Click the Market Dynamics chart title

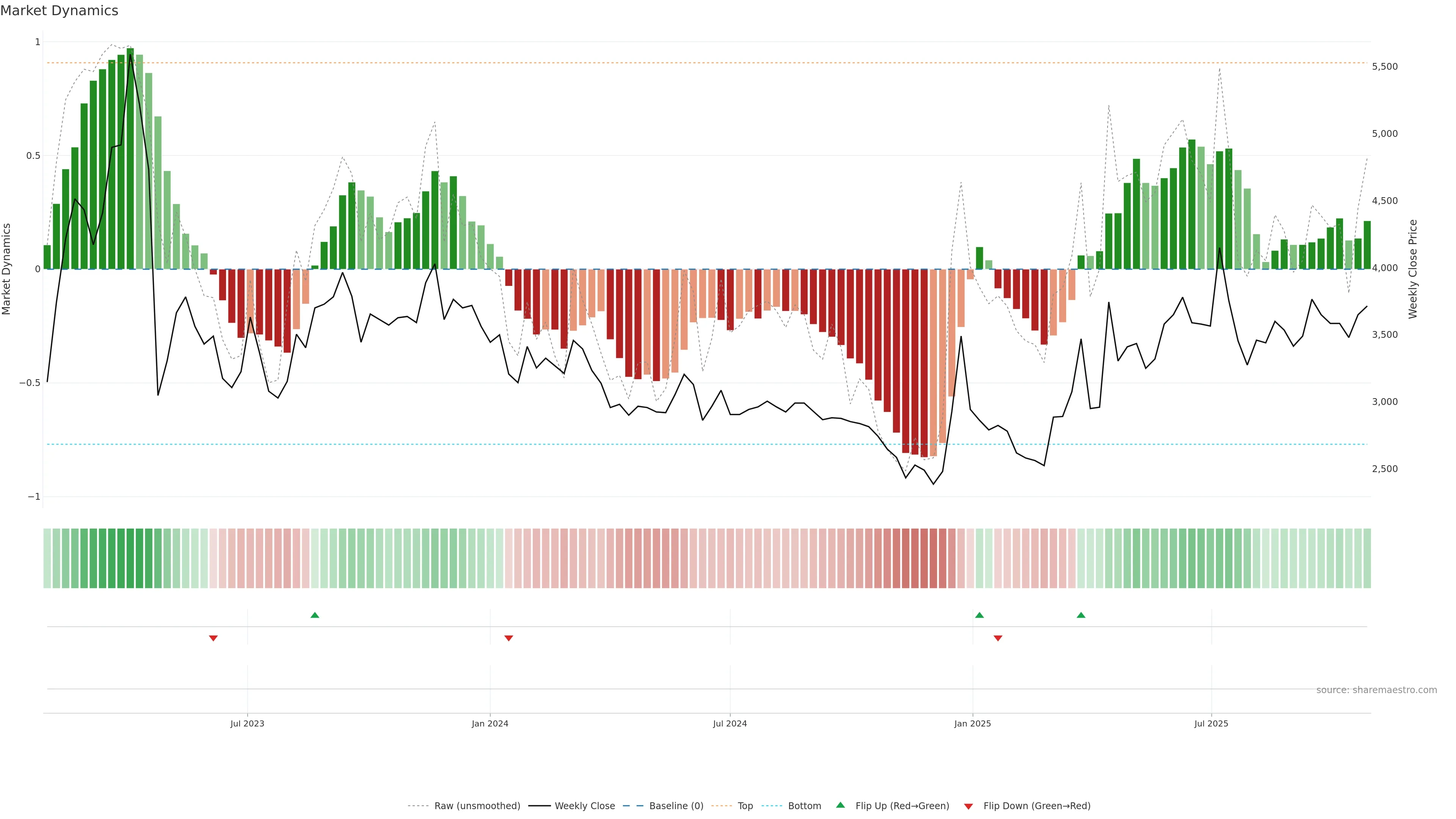60,11
